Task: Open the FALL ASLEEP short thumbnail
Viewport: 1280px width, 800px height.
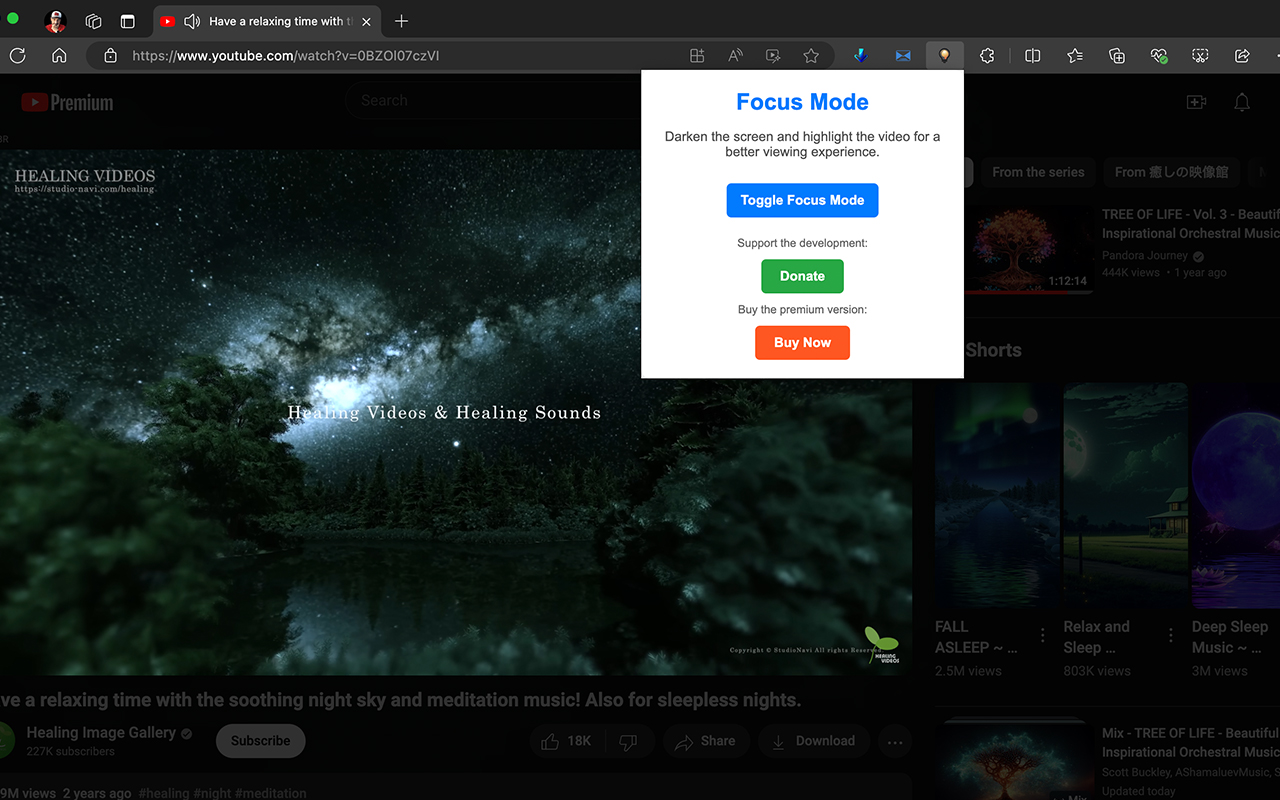Action: click(996, 496)
